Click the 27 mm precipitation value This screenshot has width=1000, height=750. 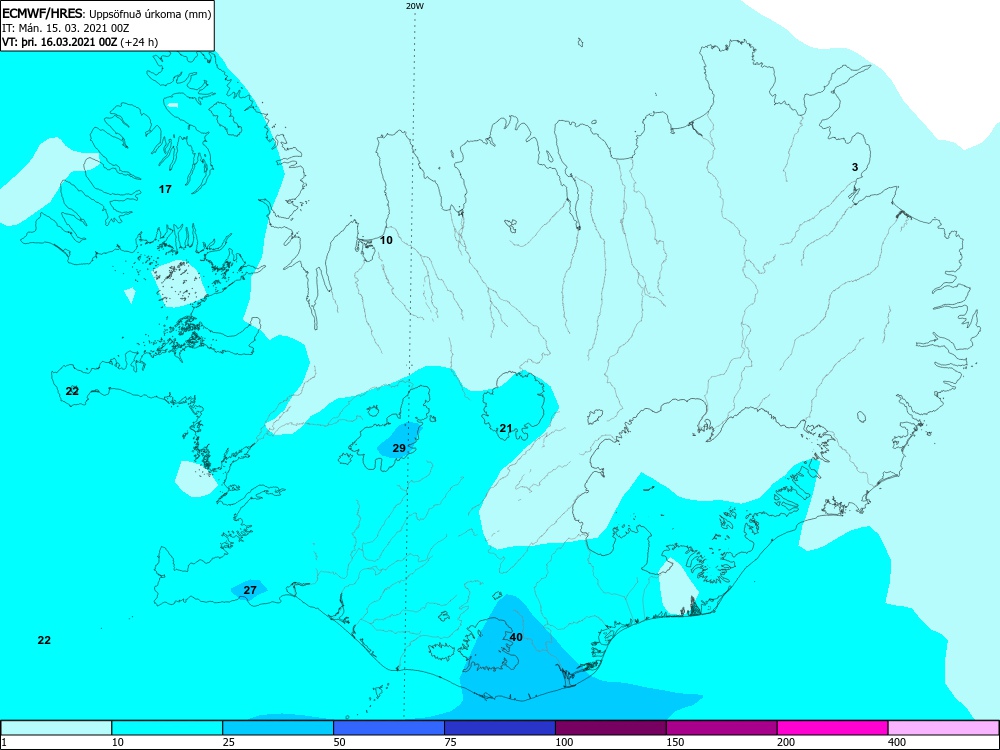pos(250,590)
